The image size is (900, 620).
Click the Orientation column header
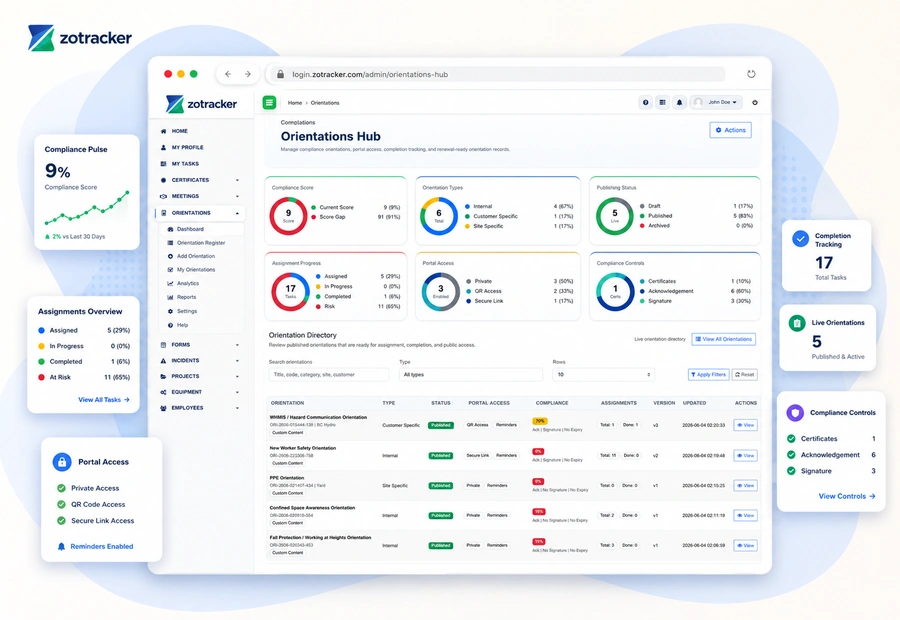point(288,403)
